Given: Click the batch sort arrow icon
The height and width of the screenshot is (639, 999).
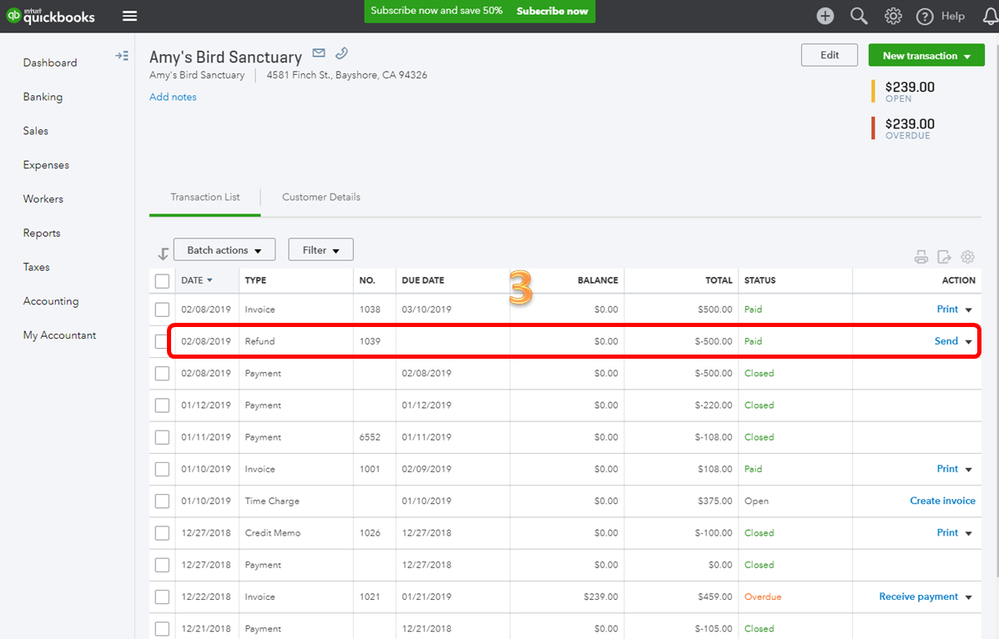Looking at the screenshot, I should (x=162, y=254).
